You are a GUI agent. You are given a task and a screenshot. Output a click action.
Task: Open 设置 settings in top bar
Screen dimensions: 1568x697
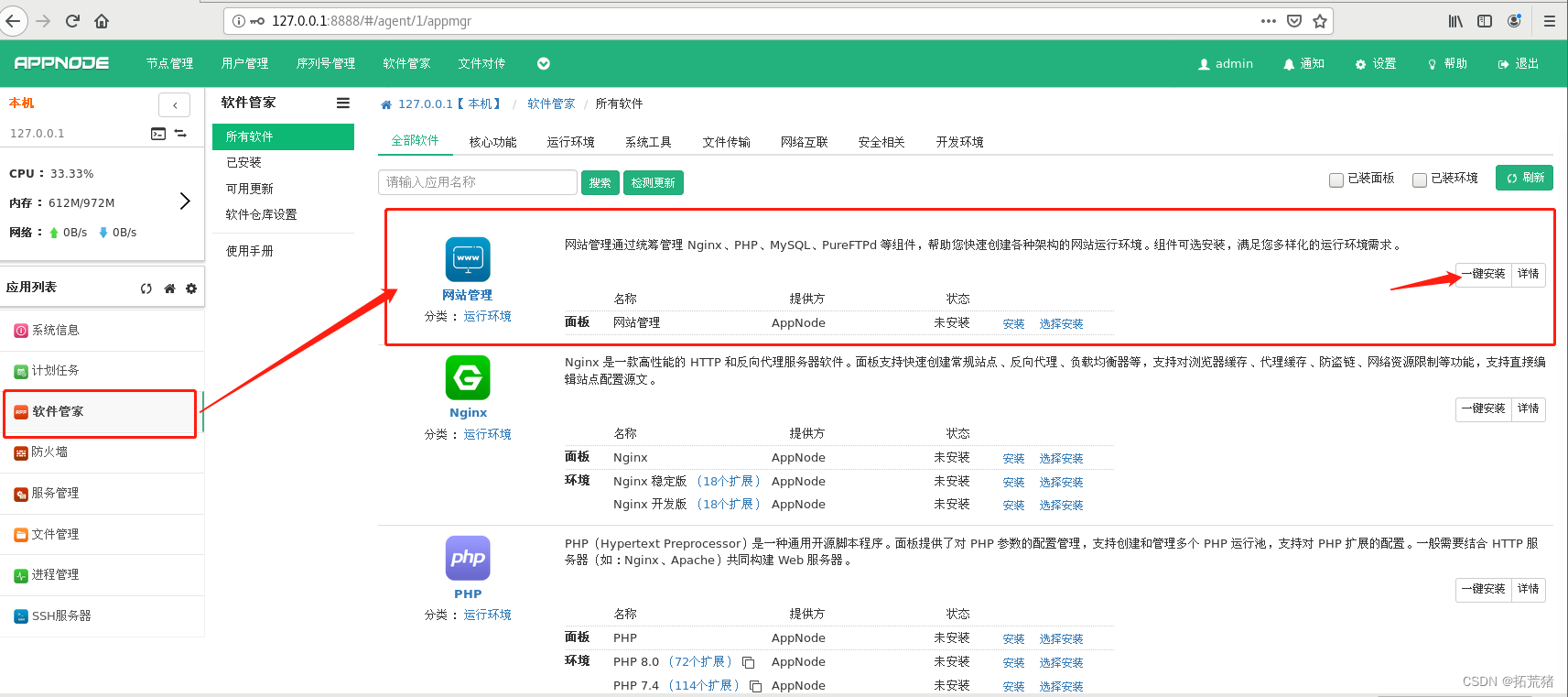coord(1376,64)
